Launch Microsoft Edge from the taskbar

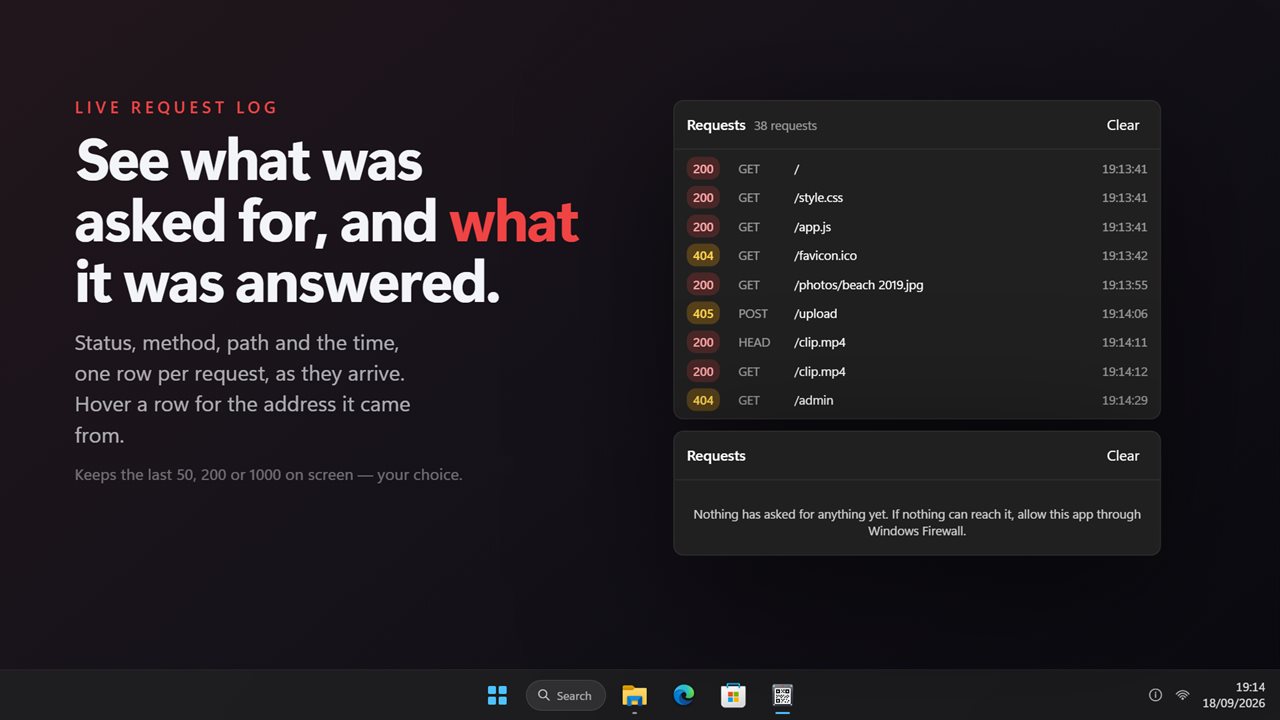[x=684, y=695]
